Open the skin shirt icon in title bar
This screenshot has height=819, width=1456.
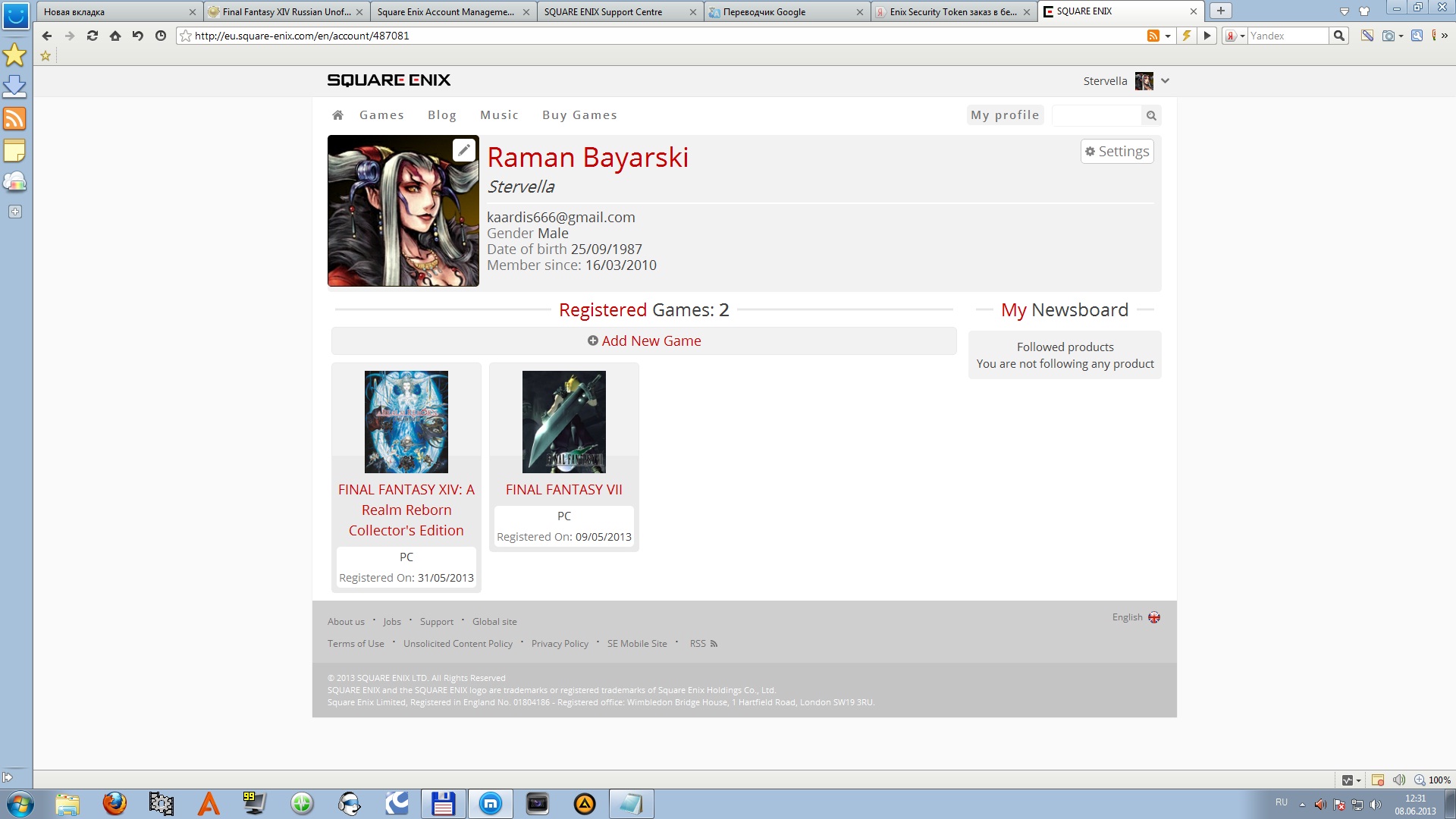1364,11
